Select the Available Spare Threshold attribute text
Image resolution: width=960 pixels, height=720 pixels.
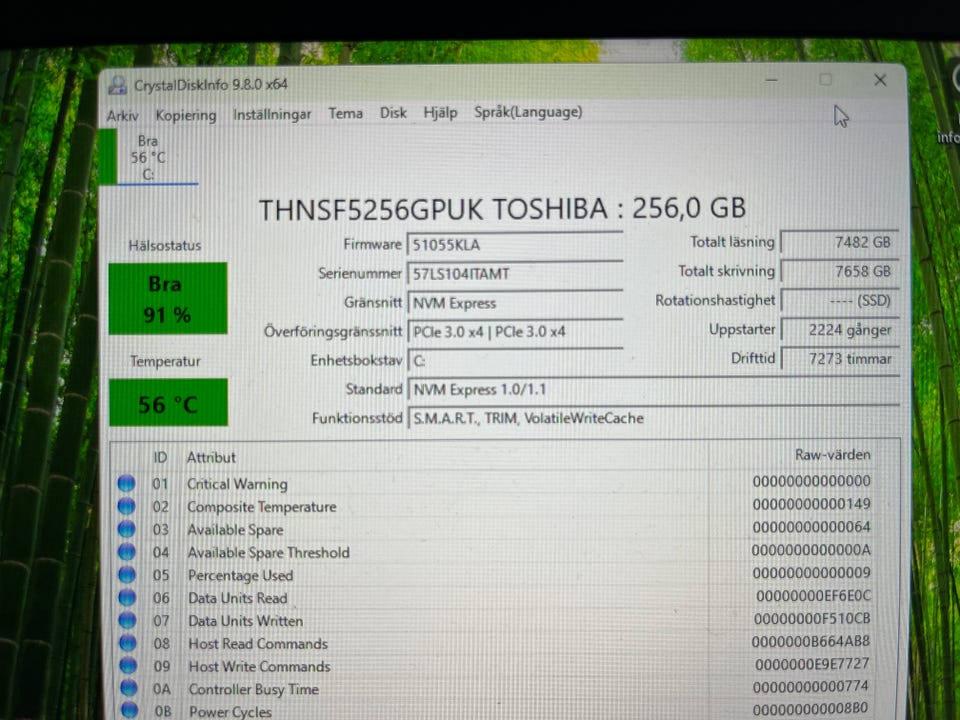(268, 553)
